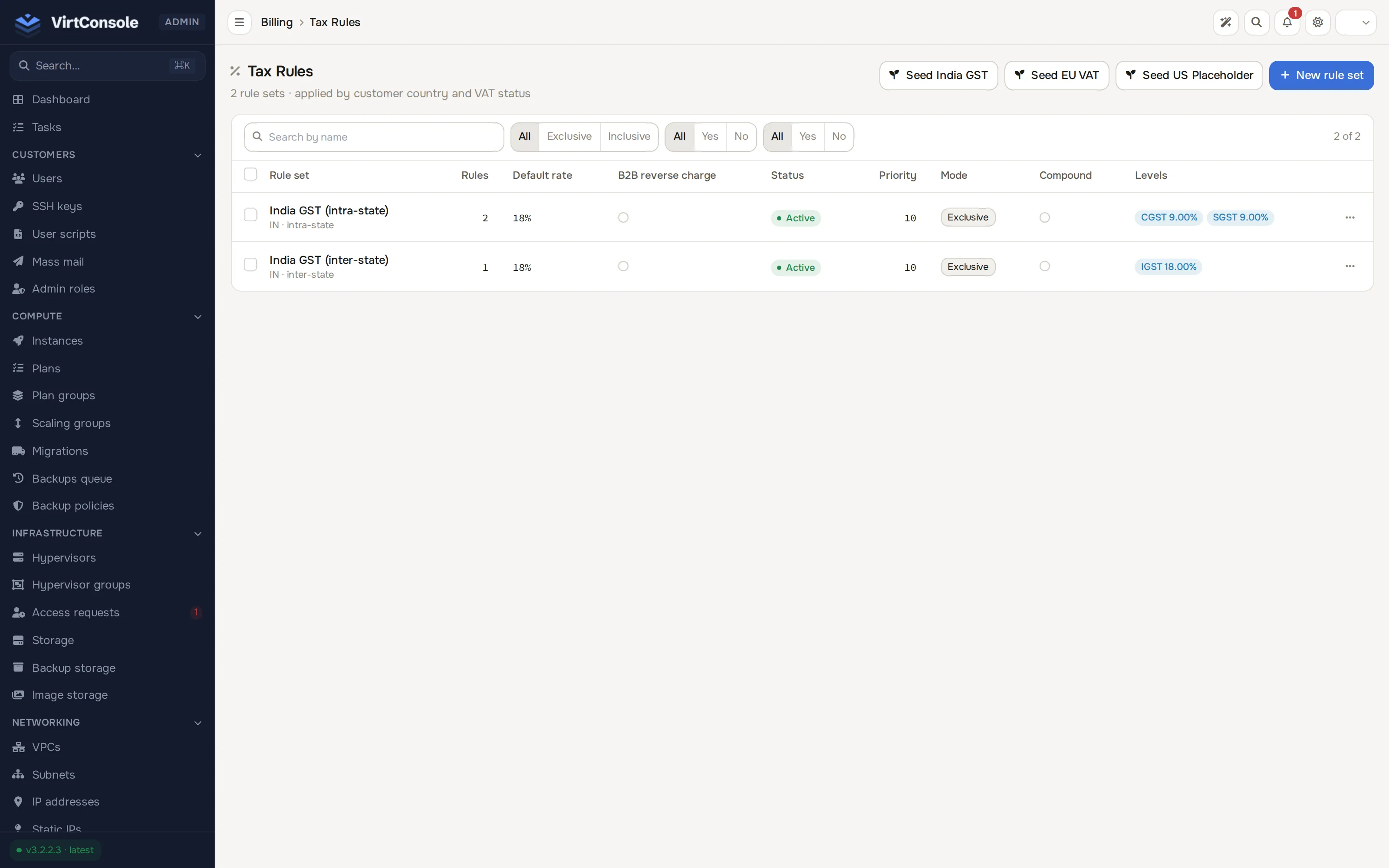
Task: Toggle the sidebar hamburger menu
Action: [x=239, y=23]
